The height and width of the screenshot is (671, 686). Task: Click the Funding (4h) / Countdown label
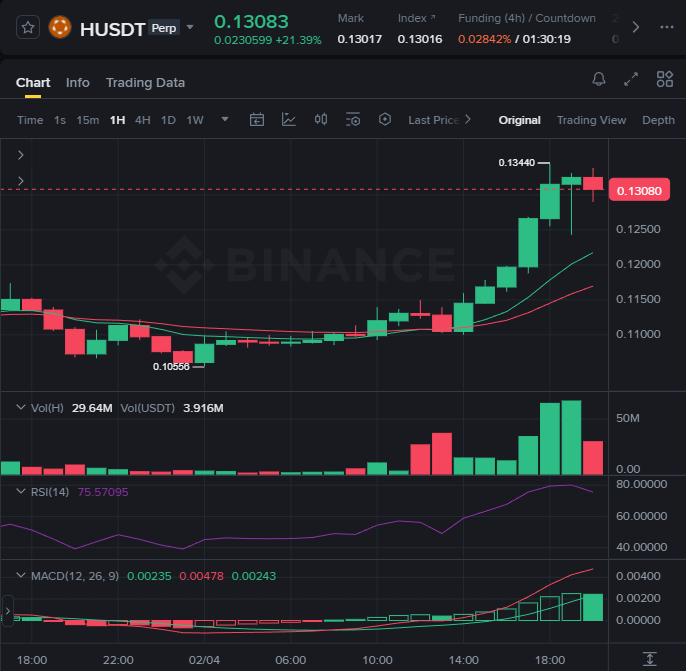coord(527,18)
